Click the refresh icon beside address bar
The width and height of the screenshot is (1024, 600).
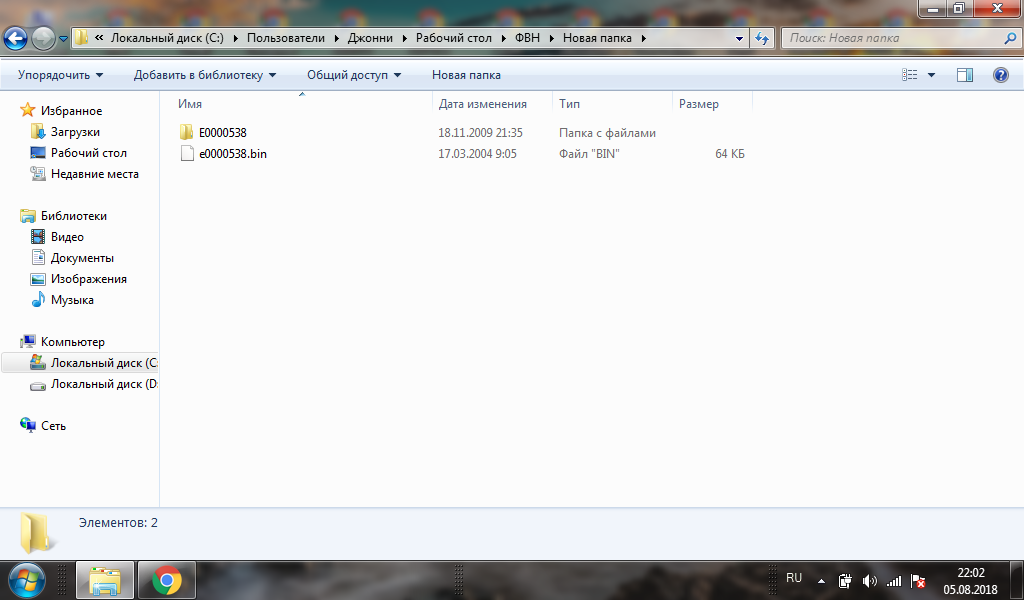click(x=762, y=38)
